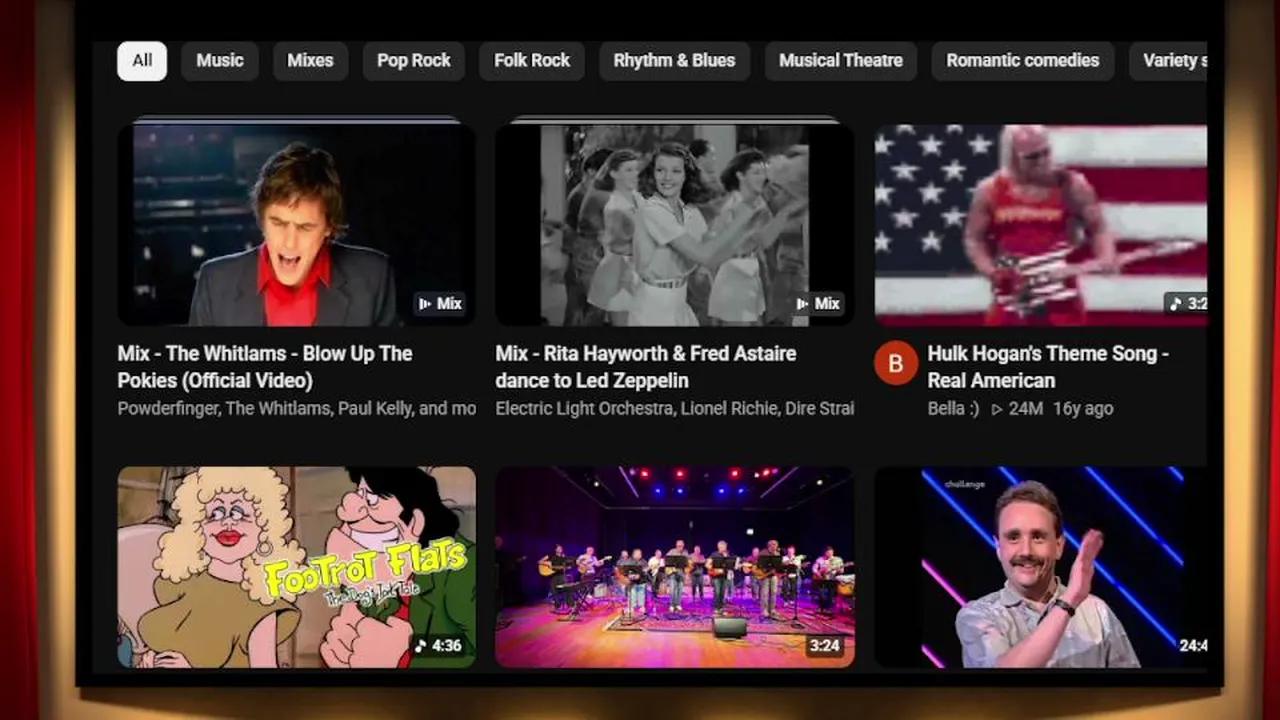This screenshot has width=1280, height=720.
Task: Choose the Pop Rock category chip
Action: coord(414,60)
